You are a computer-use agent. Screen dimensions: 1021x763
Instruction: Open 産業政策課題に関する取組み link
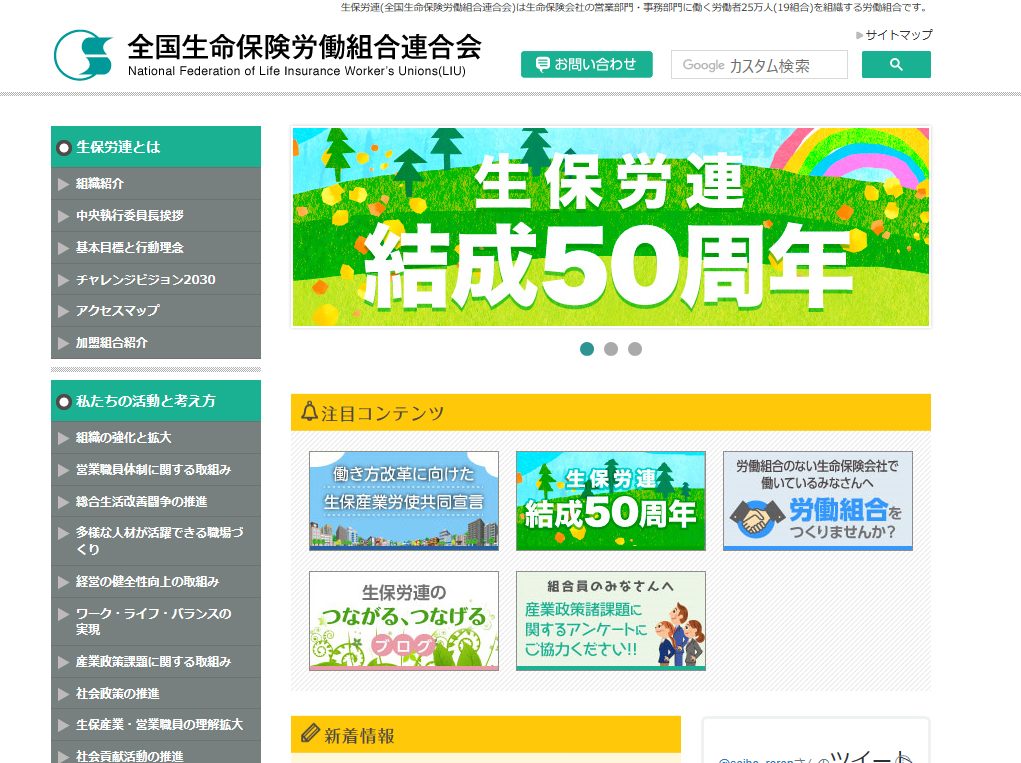156,661
